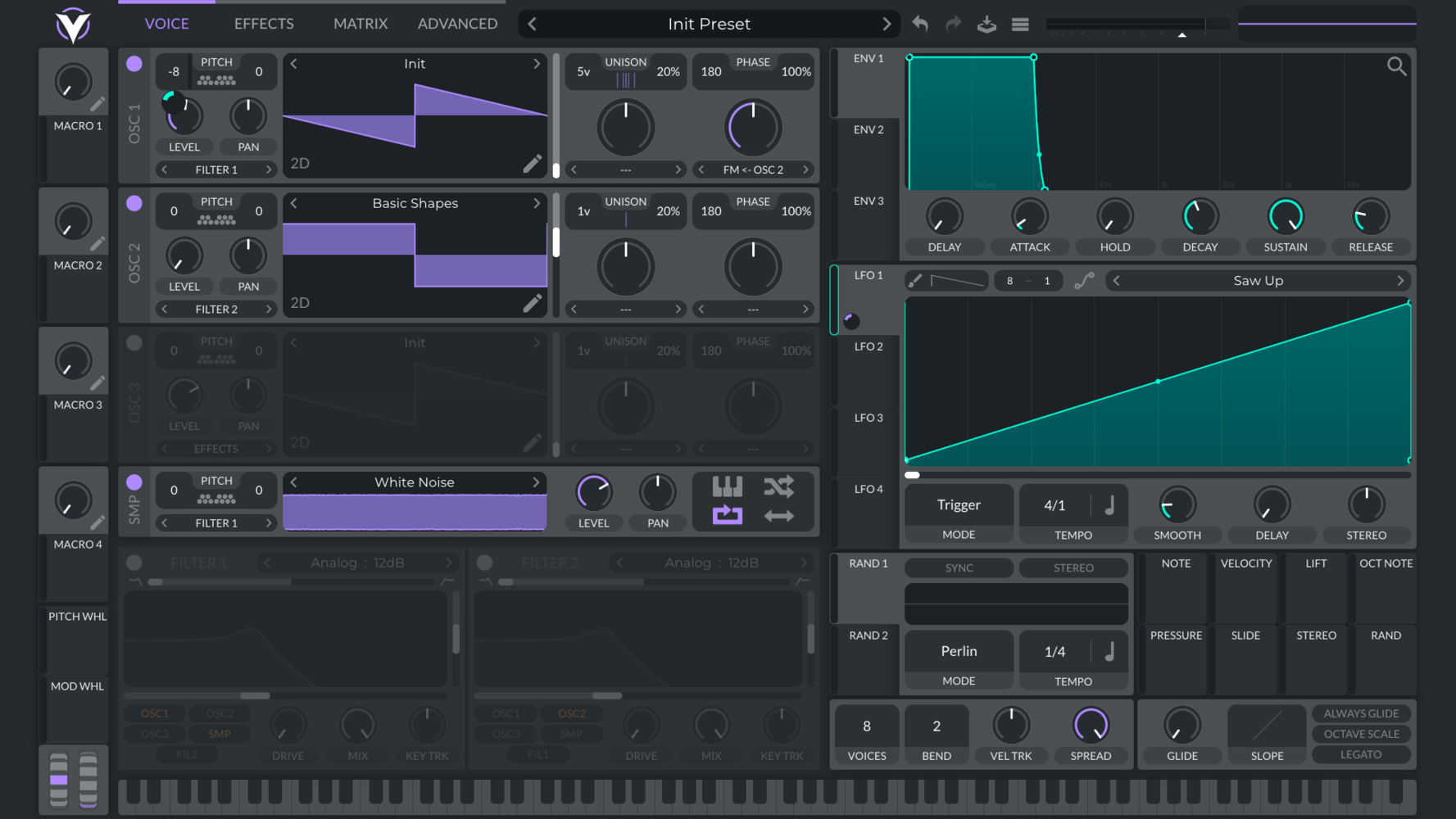Image resolution: width=1456 pixels, height=819 pixels.
Task: Enable Filter 1 power toggle
Action: pyautogui.click(x=134, y=563)
